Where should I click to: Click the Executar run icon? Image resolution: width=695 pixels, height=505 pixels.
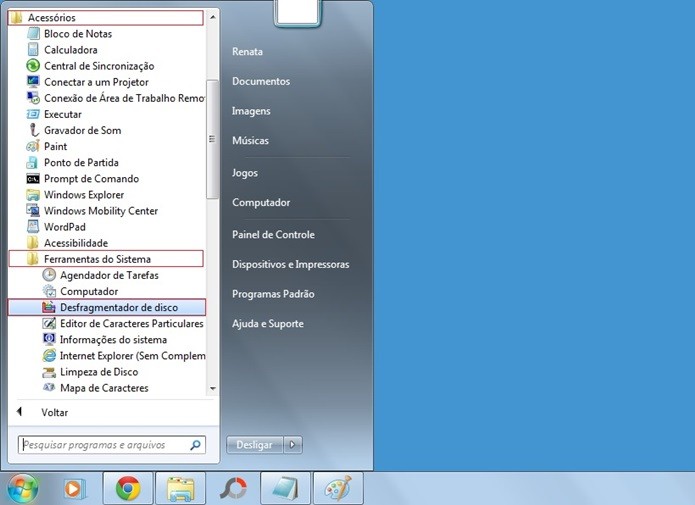click(x=33, y=114)
